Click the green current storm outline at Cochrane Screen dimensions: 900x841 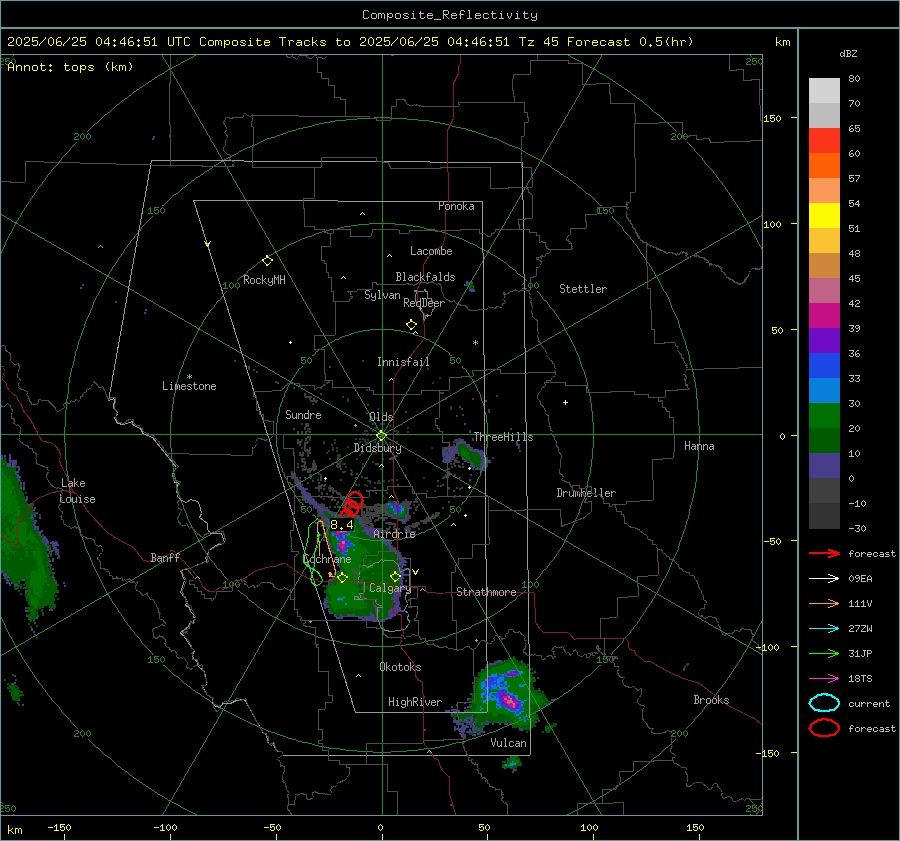[x=313, y=552]
